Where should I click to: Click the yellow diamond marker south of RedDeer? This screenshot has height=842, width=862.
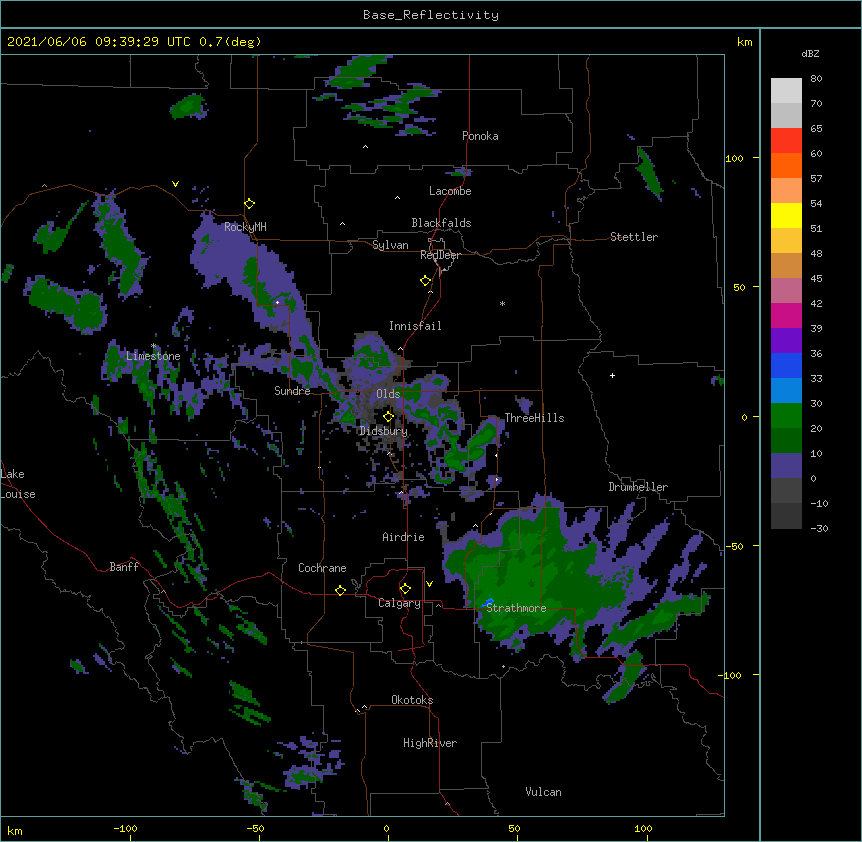click(x=426, y=281)
